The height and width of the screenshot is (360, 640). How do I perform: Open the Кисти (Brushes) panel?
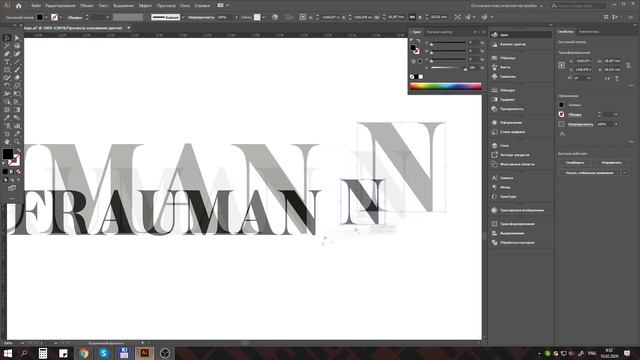[505, 67]
